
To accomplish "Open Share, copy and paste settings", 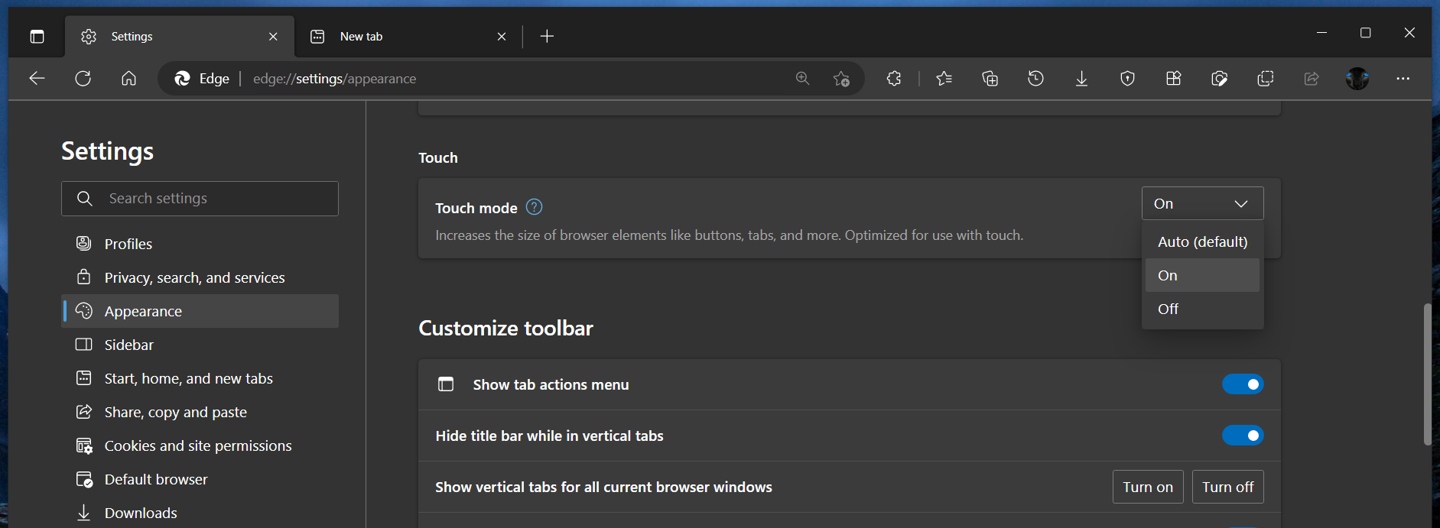I will coord(200,412).
